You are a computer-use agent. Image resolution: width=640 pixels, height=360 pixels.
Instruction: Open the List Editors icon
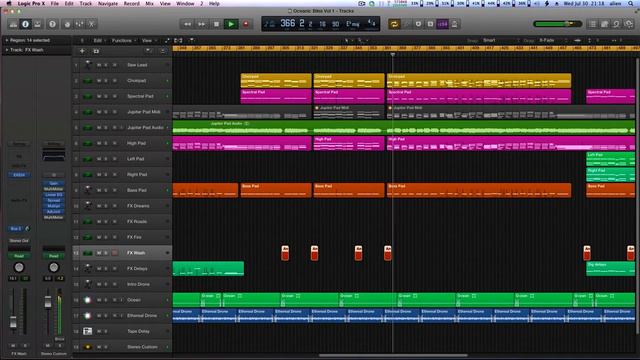(x=593, y=24)
